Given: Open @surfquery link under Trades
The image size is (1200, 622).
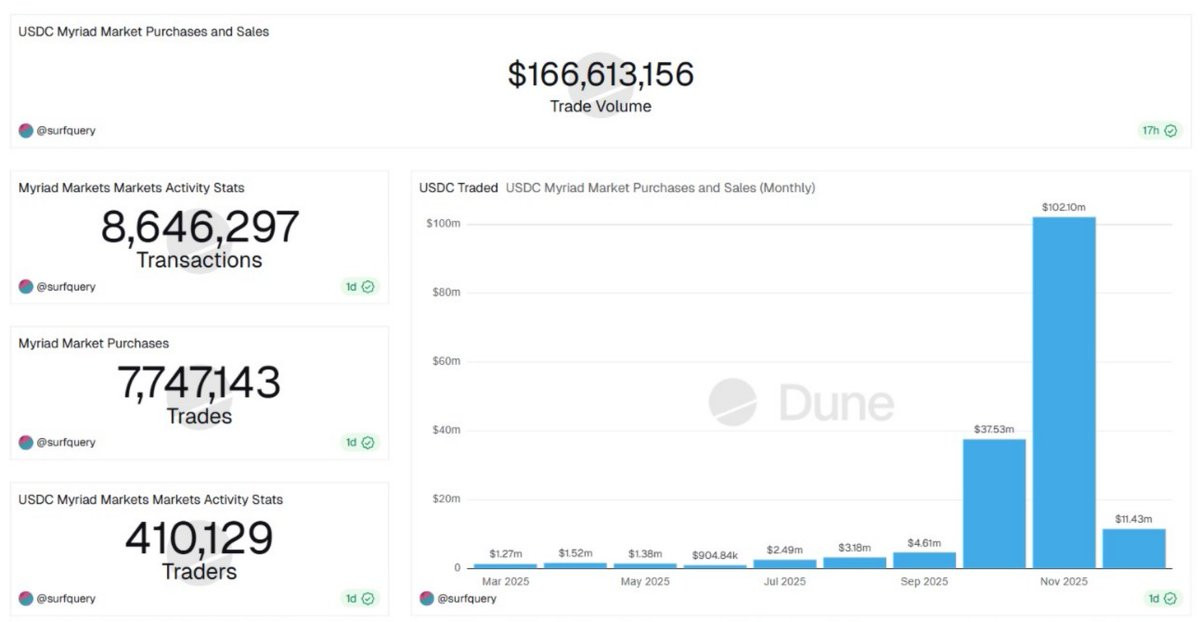Looking at the screenshot, I should click(66, 442).
